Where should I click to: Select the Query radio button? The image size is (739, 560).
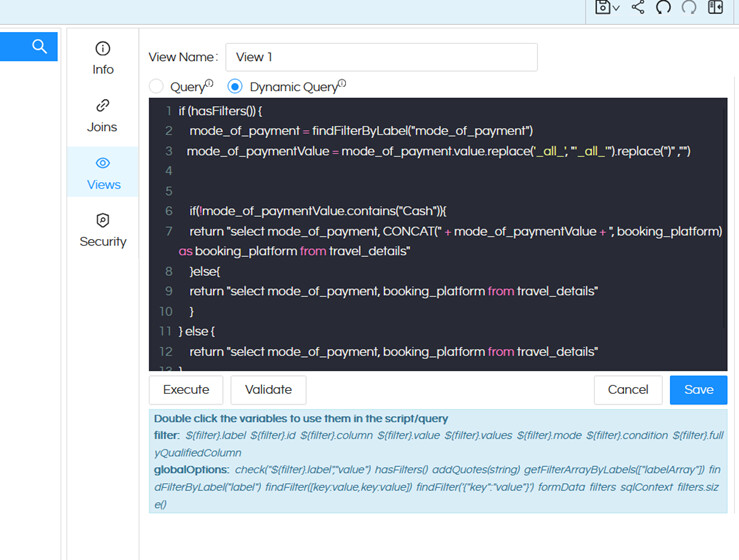[x=156, y=87]
